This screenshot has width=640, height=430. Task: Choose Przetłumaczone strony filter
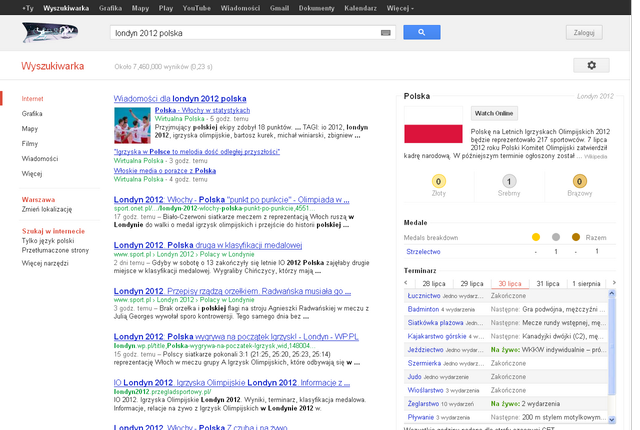(x=55, y=250)
